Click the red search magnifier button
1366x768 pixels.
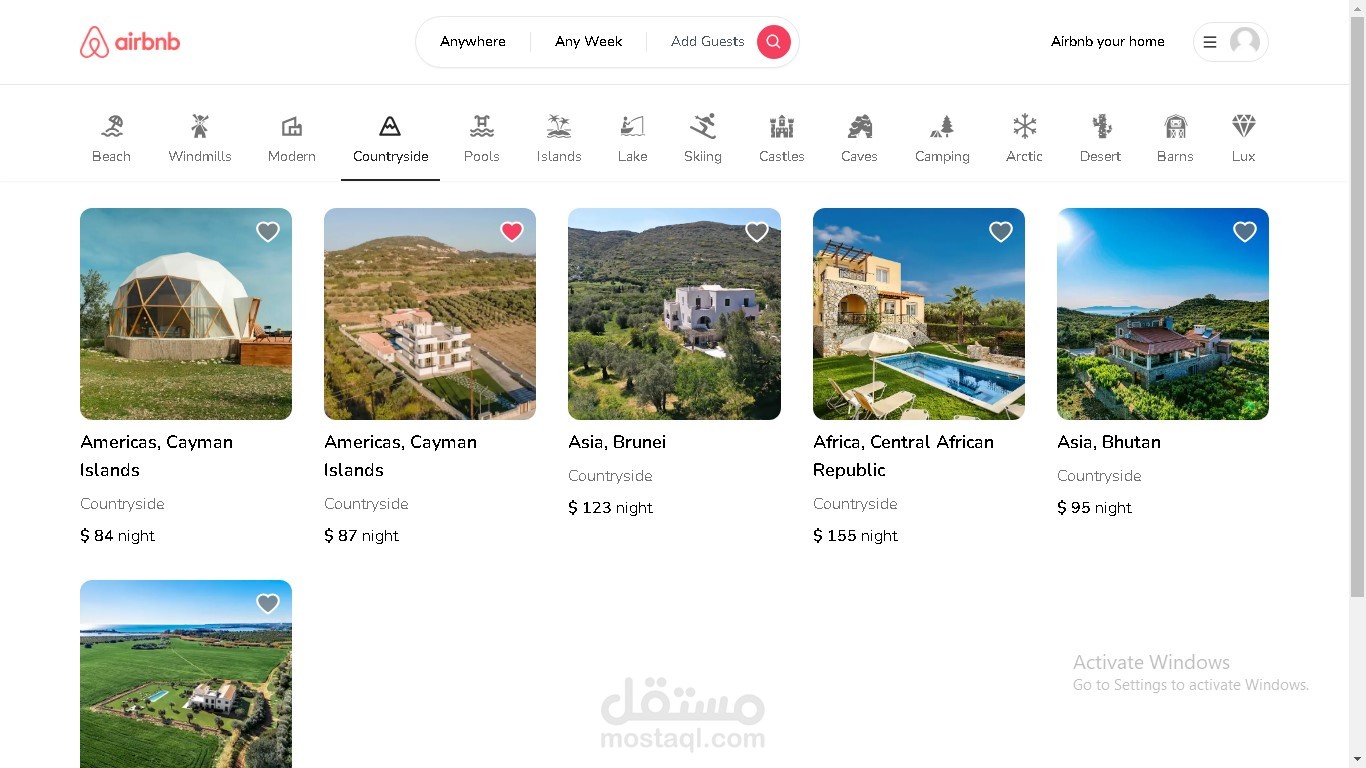[x=773, y=42]
